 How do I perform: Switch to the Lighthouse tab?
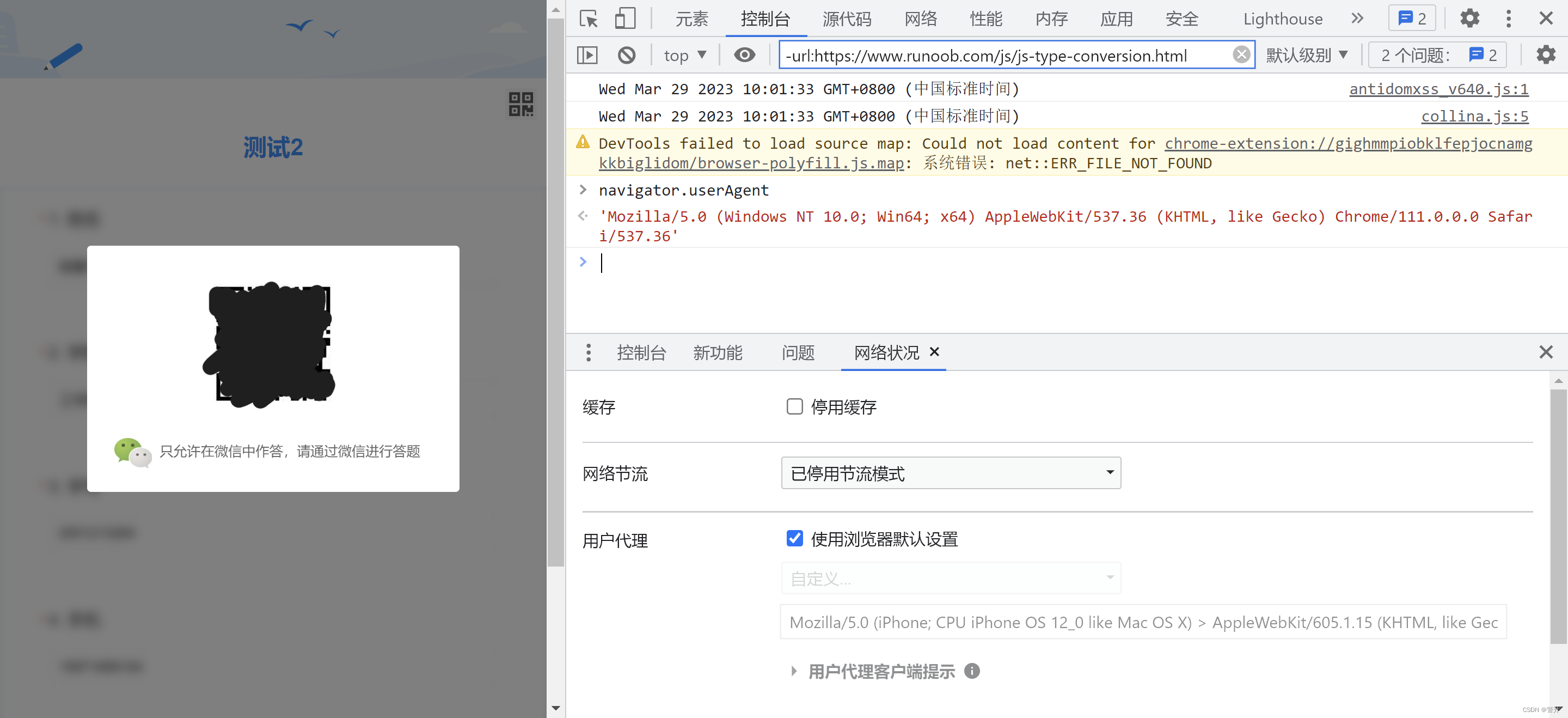point(1283,19)
